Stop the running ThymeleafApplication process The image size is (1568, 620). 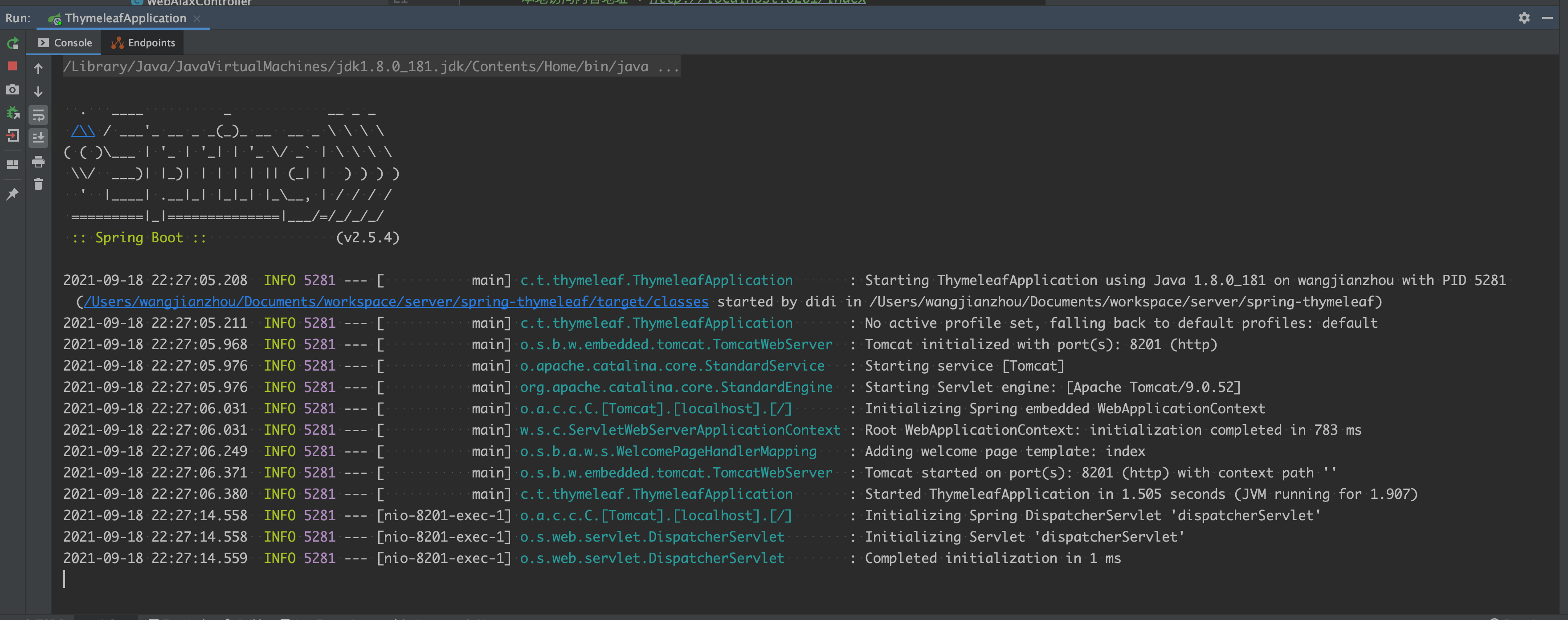coord(12,66)
